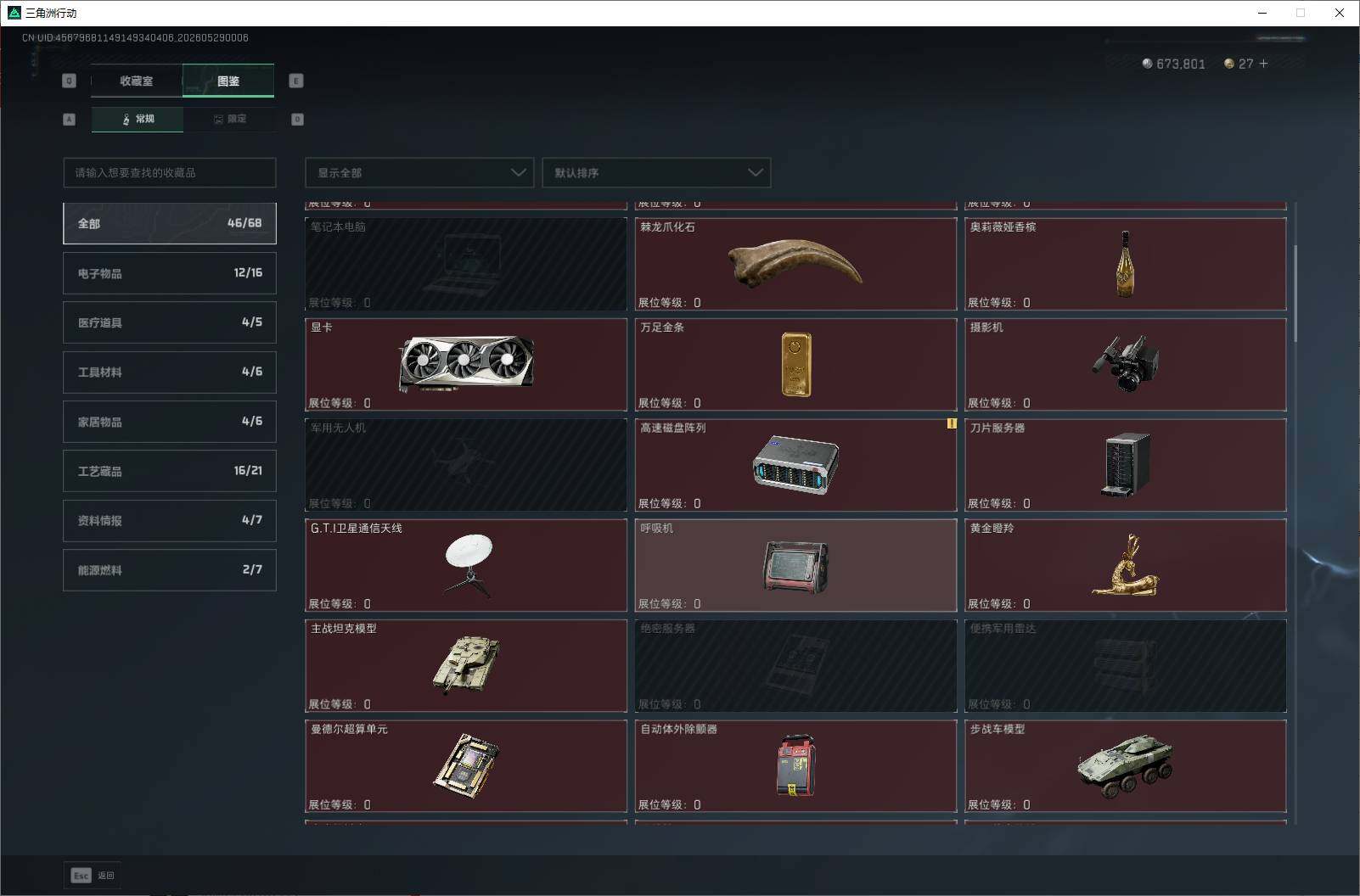Viewport: 1360px width, 896px height.
Task: Open the locked 便携军用雷达 card
Action: pyautogui.click(x=1125, y=666)
